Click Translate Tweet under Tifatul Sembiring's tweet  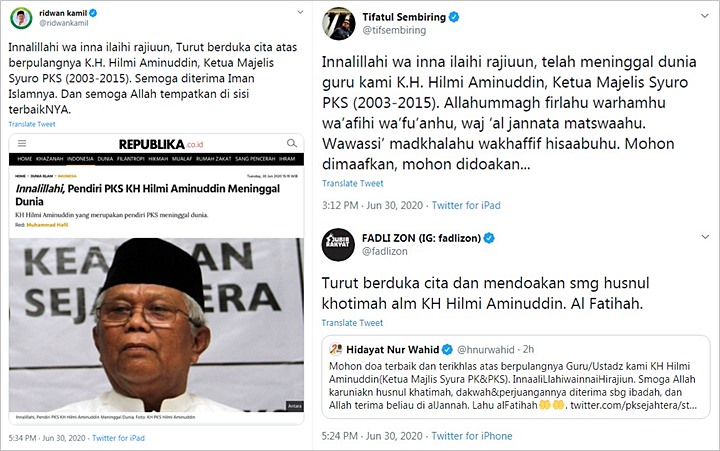coord(353,183)
